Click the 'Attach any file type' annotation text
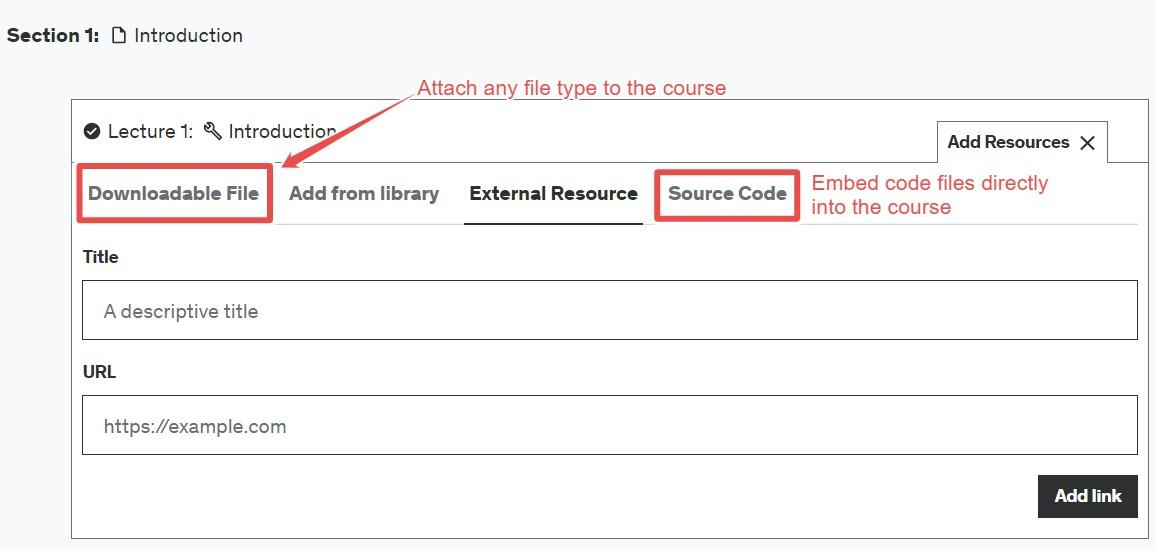Image resolution: width=1156 pixels, height=551 pixels. click(x=572, y=88)
